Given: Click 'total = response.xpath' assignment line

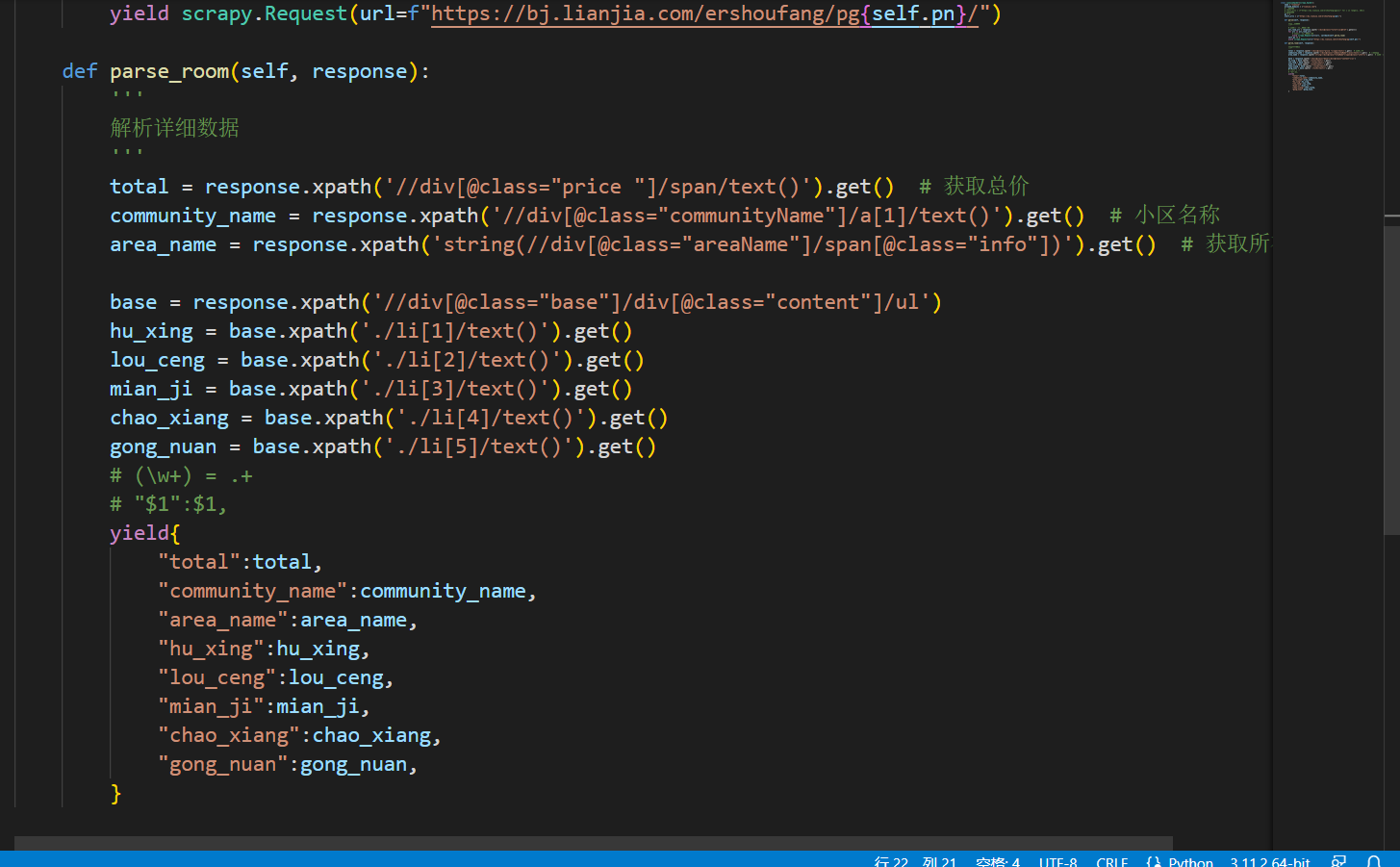Looking at the screenshot, I should [x=501, y=187].
